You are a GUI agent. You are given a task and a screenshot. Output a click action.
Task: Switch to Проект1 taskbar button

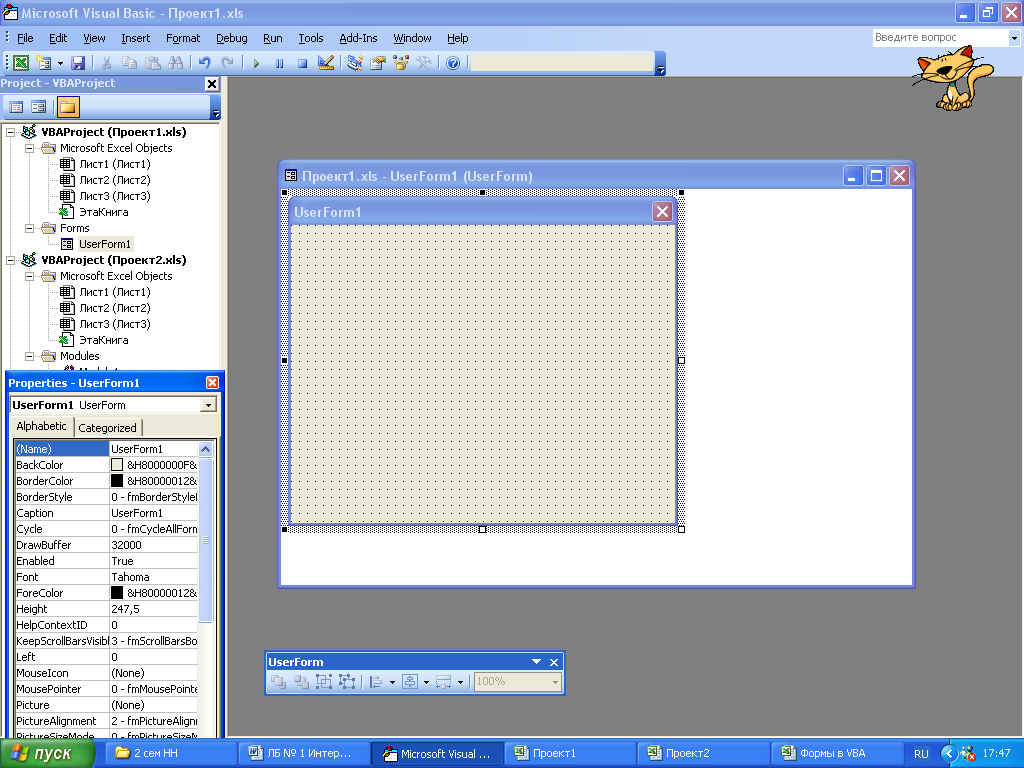[x=569, y=754]
